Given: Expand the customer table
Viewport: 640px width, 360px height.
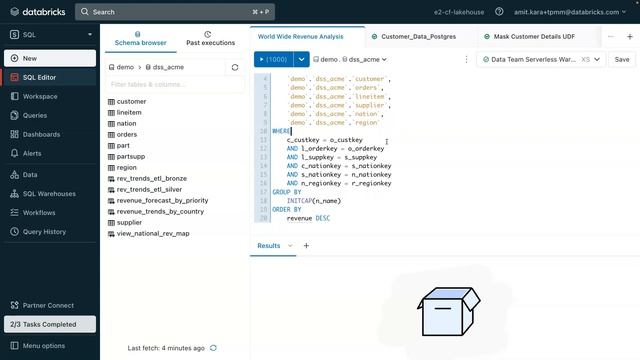Looking at the screenshot, I should (127, 102).
